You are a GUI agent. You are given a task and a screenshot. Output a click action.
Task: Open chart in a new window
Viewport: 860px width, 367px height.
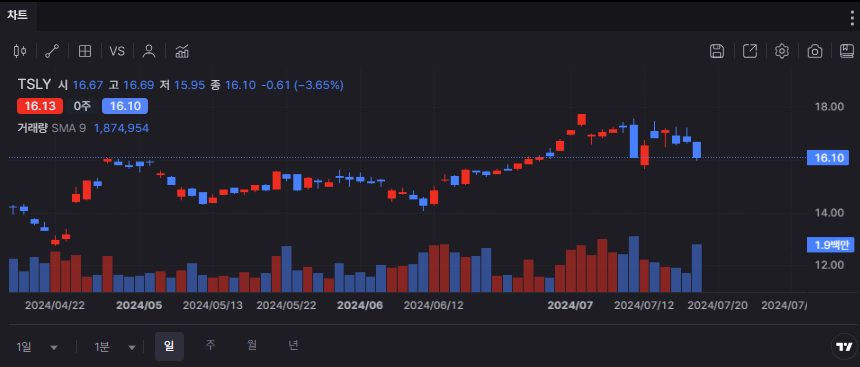(x=749, y=51)
